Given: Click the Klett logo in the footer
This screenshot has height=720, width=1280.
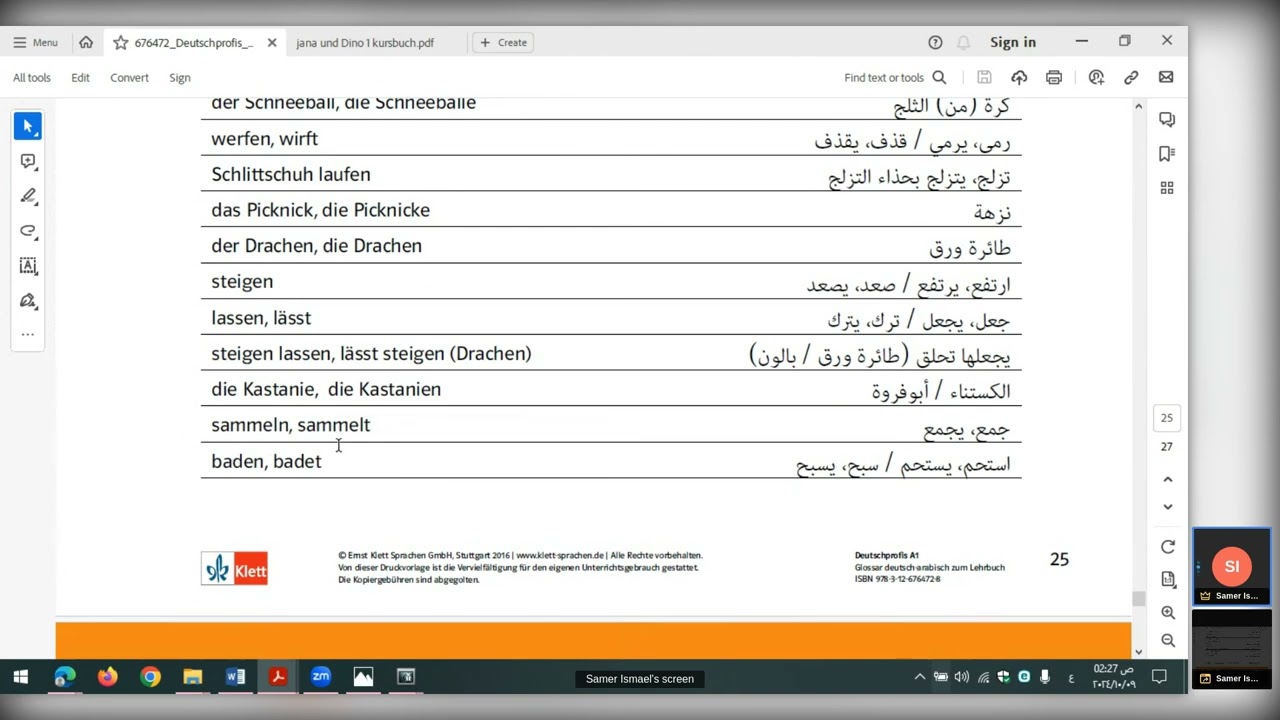Looking at the screenshot, I should (x=234, y=568).
